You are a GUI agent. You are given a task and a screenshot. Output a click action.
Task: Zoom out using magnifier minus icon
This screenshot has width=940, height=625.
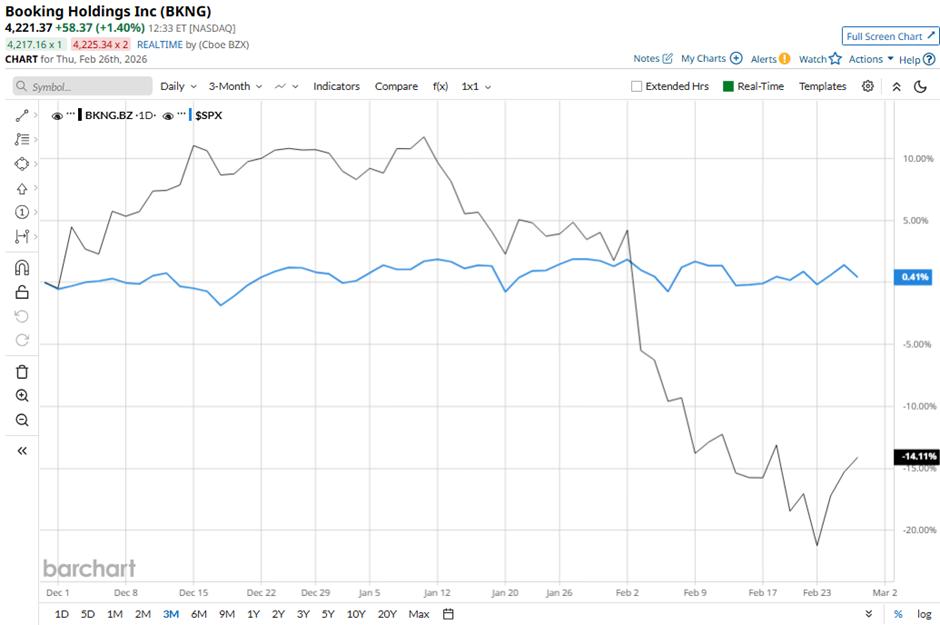coord(22,420)
